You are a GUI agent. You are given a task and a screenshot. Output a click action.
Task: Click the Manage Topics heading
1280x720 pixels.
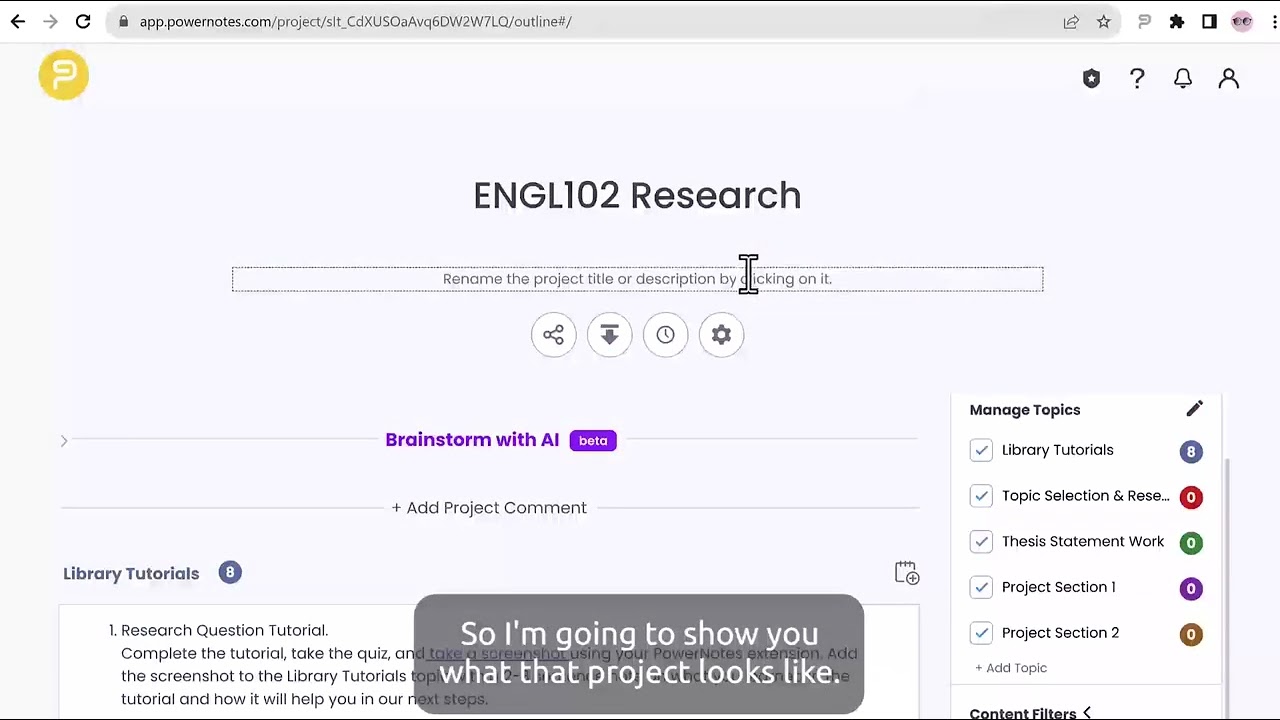point(1025,410)
